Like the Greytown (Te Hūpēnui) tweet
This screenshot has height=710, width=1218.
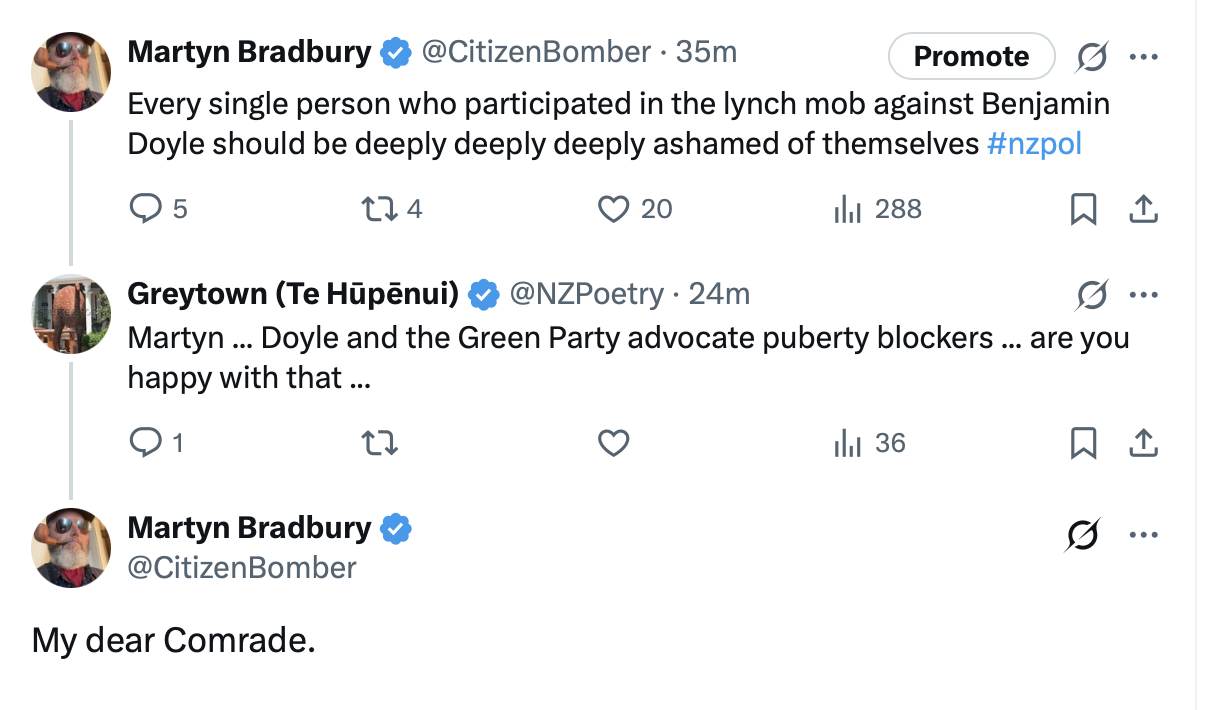(613, 443)
